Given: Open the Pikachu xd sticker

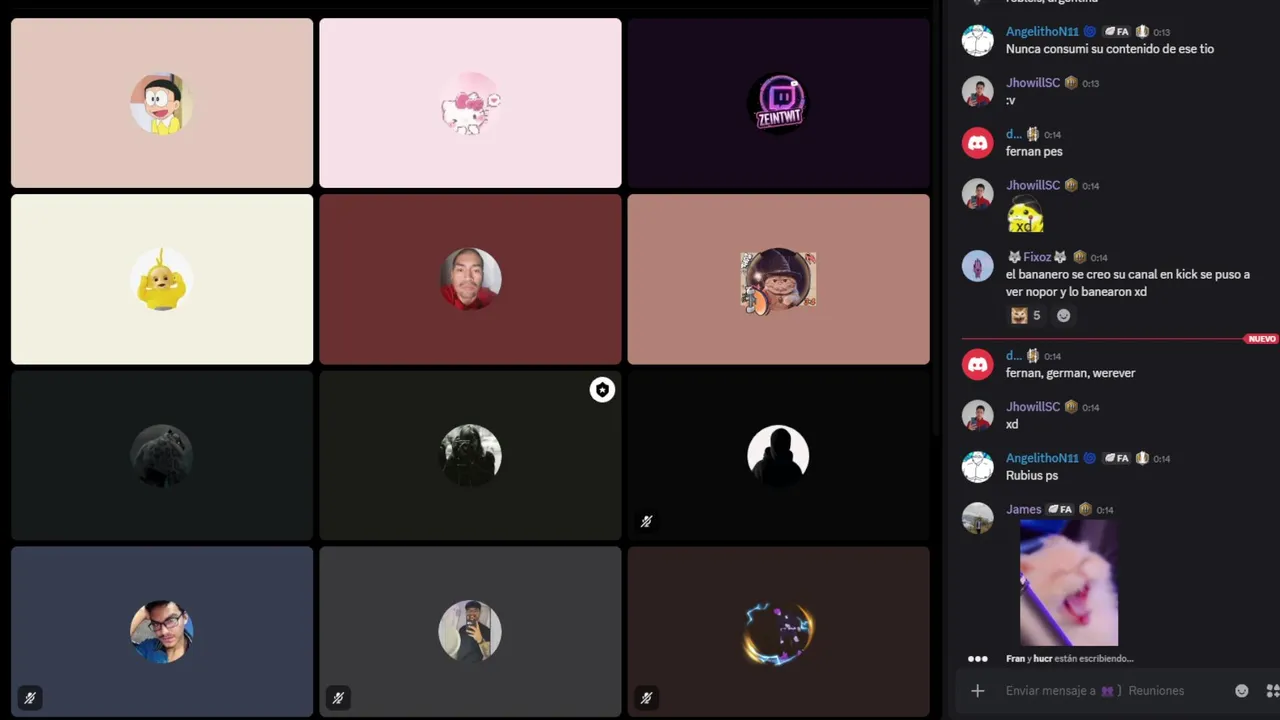Looking at the screenshot, I should click(1025, 214).
